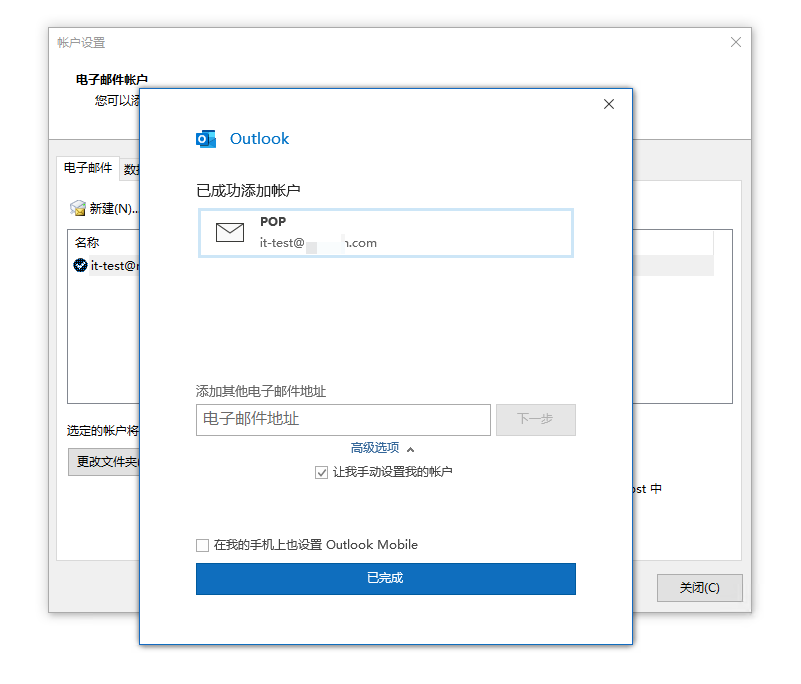Click the envelope icon of POP account
The image size is (801, 684).
tap(230, 232)
